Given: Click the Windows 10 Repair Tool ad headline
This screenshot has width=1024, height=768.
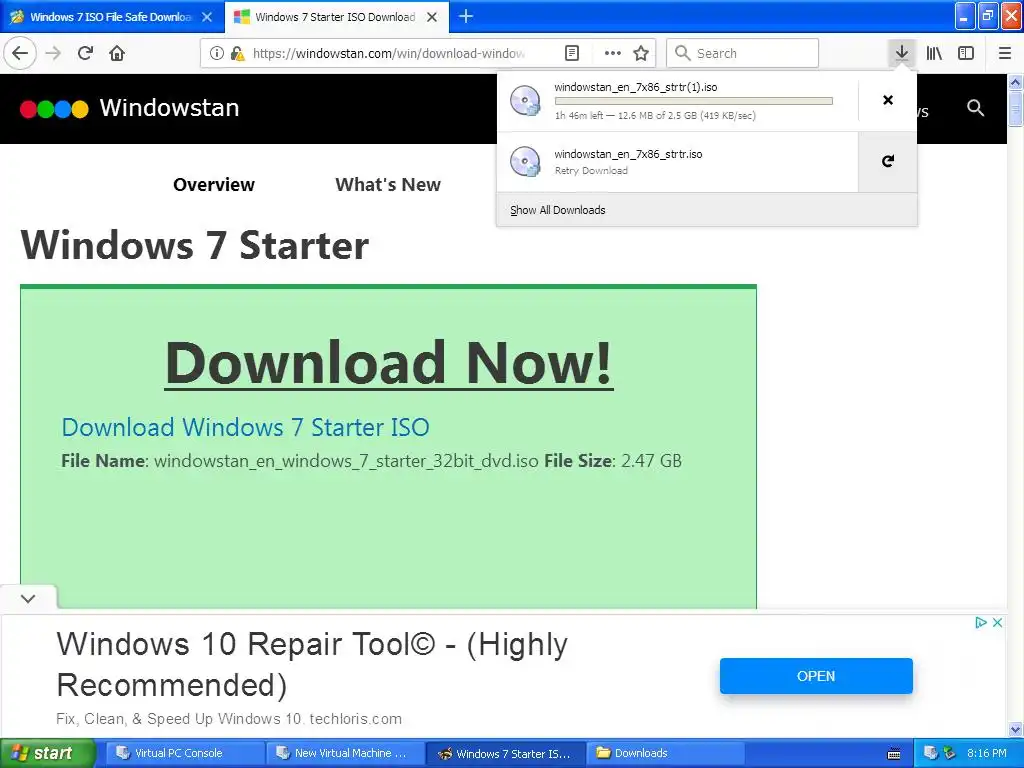Looking at the screenshot, I should point(312,664).
